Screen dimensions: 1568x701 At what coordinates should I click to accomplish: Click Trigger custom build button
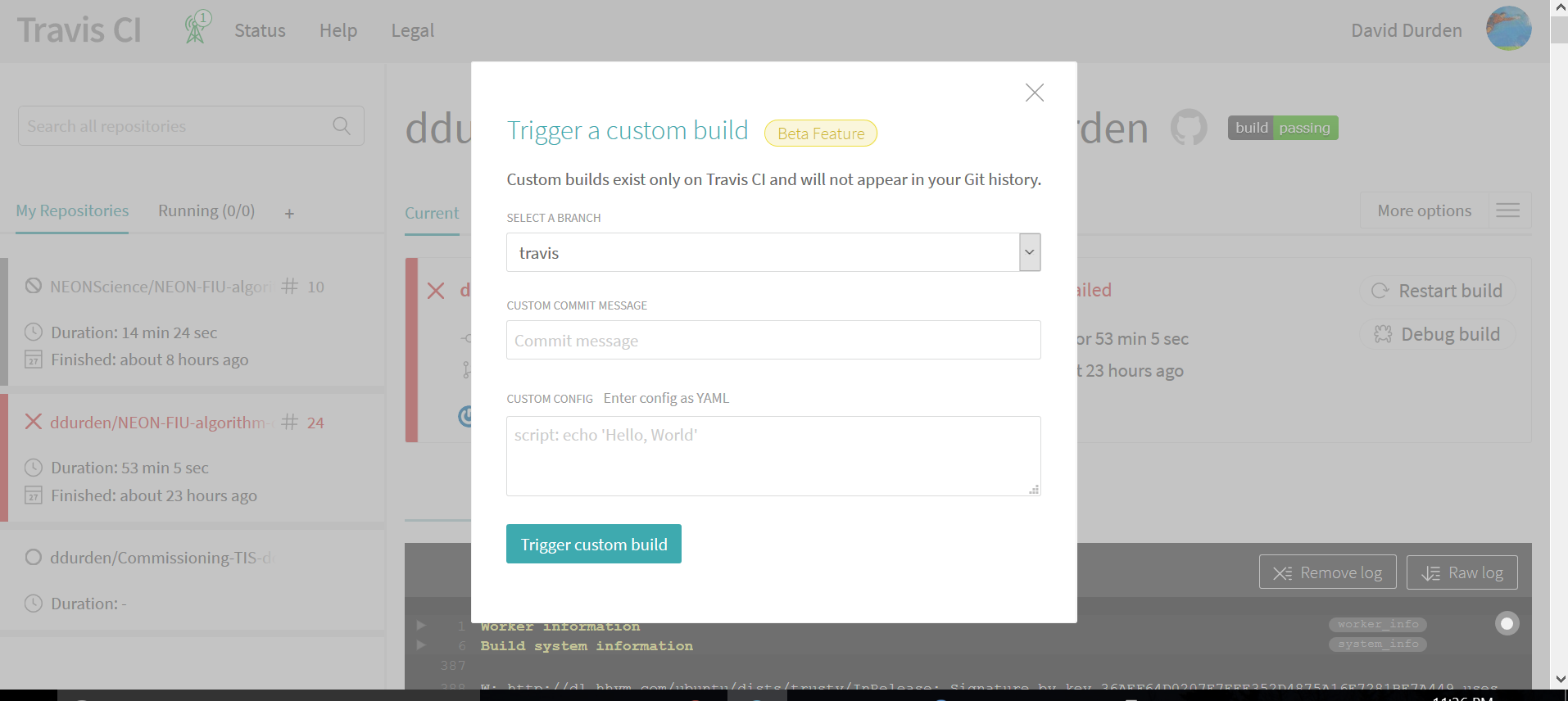tap(594, 544)
